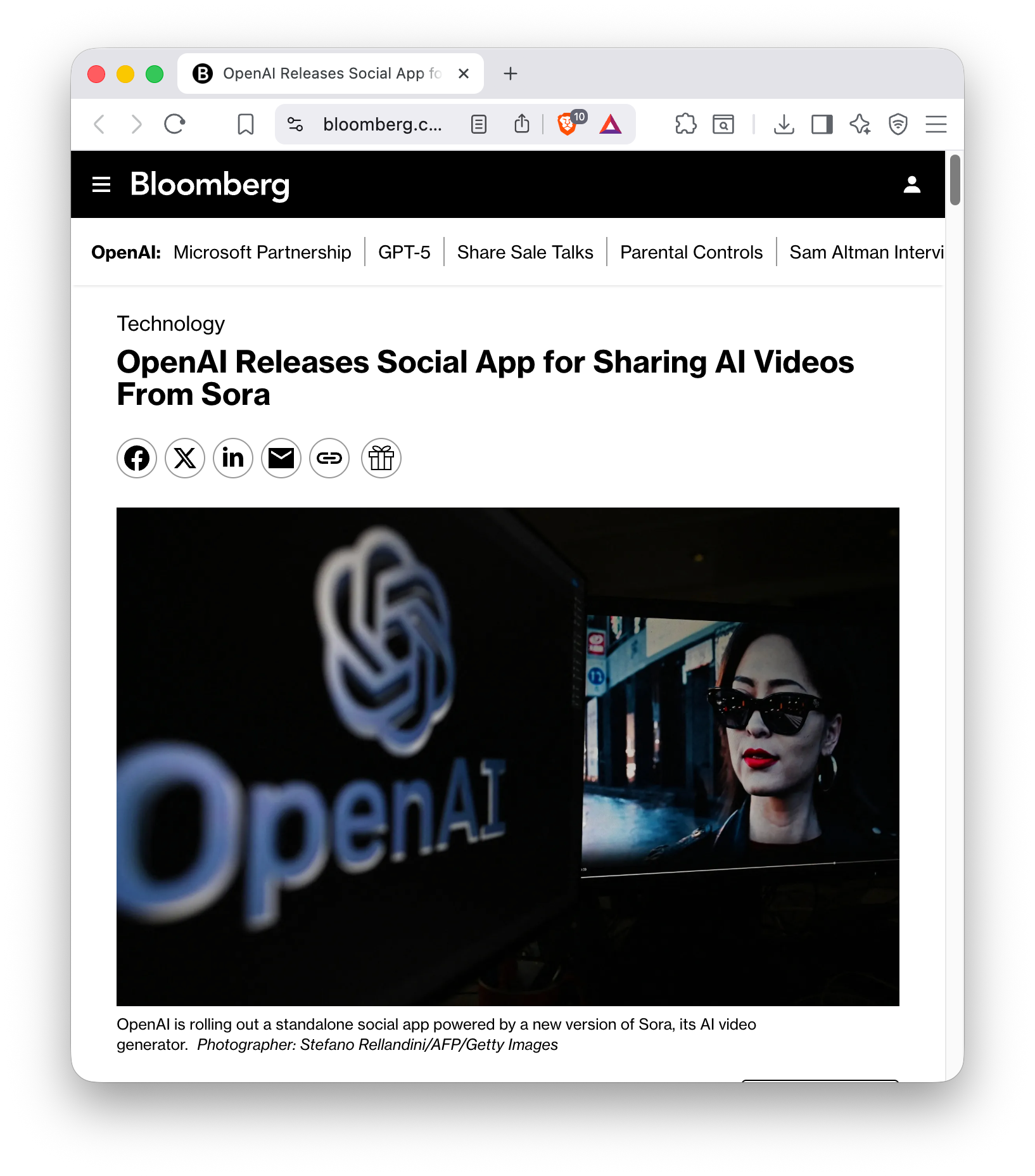
Task: Go back to the previous page
Action: [99, 124]
